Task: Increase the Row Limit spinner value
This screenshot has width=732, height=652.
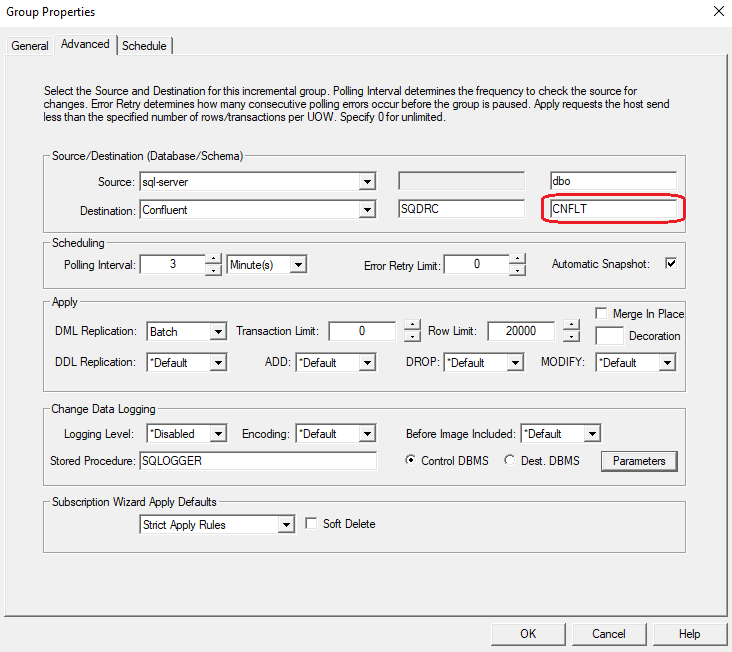Action: 570,326
